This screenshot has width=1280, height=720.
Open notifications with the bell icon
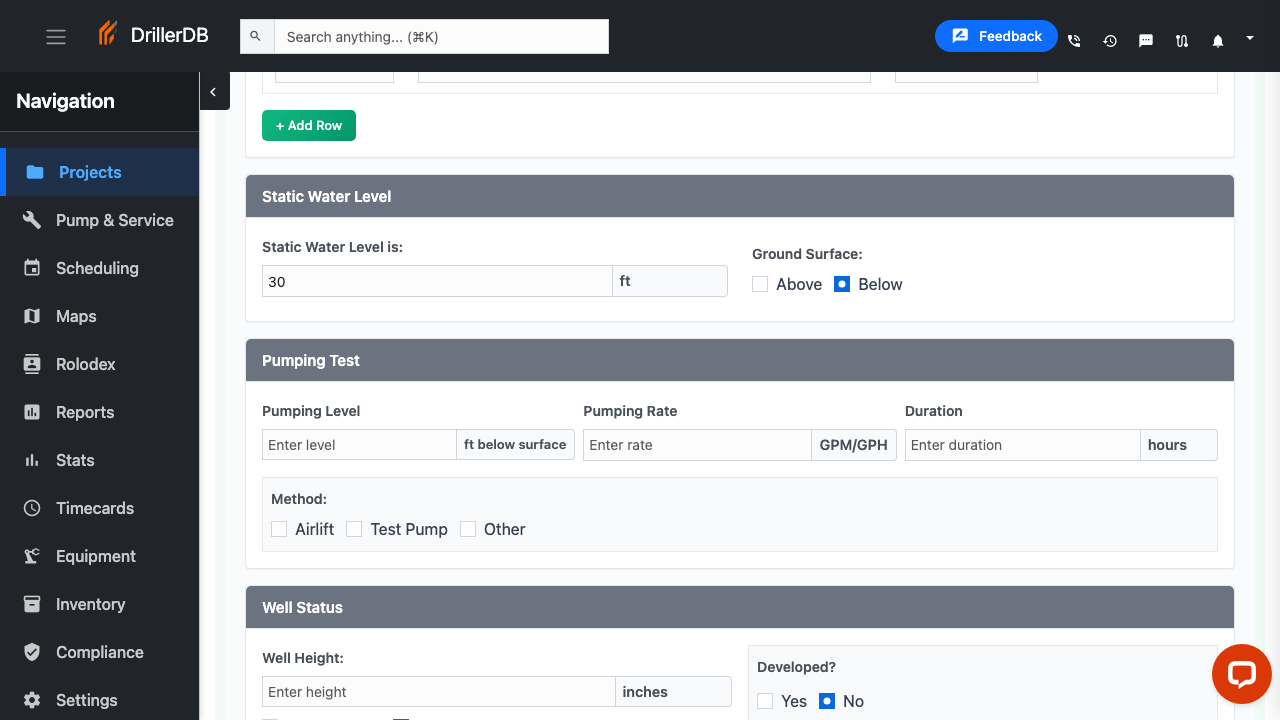pos(1217,41)
